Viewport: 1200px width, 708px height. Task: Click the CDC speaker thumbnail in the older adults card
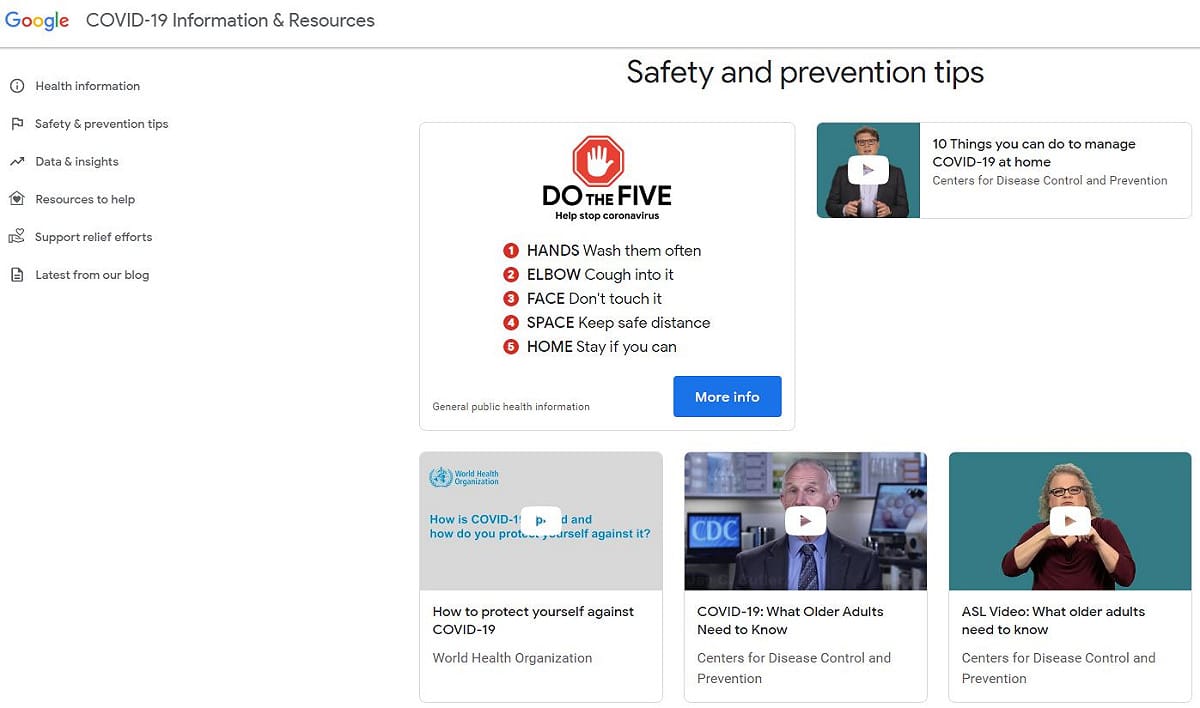tap(805, 521)
